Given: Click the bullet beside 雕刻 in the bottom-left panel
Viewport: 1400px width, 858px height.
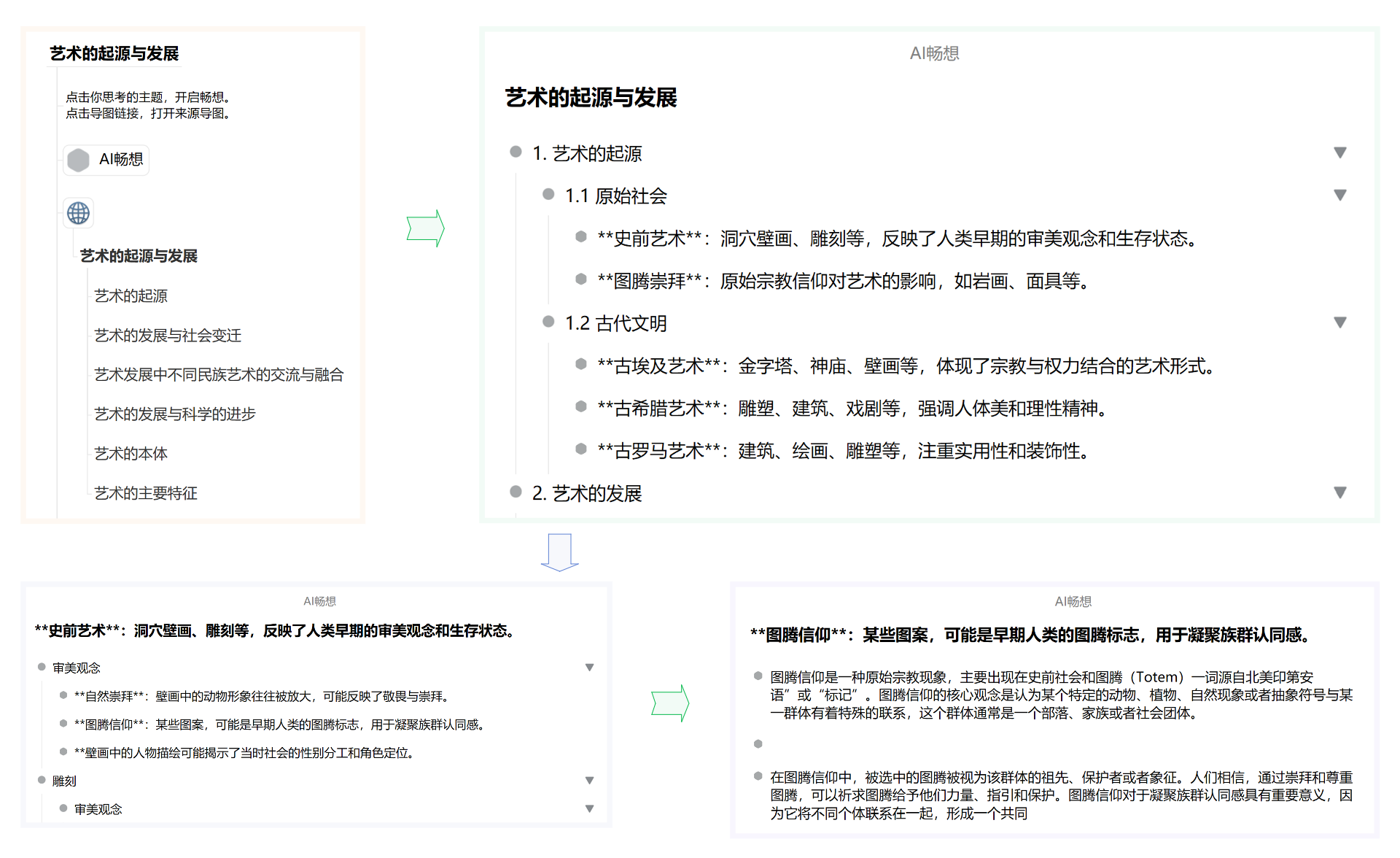Looking at the screenshot, I should [x=42, y=780].
